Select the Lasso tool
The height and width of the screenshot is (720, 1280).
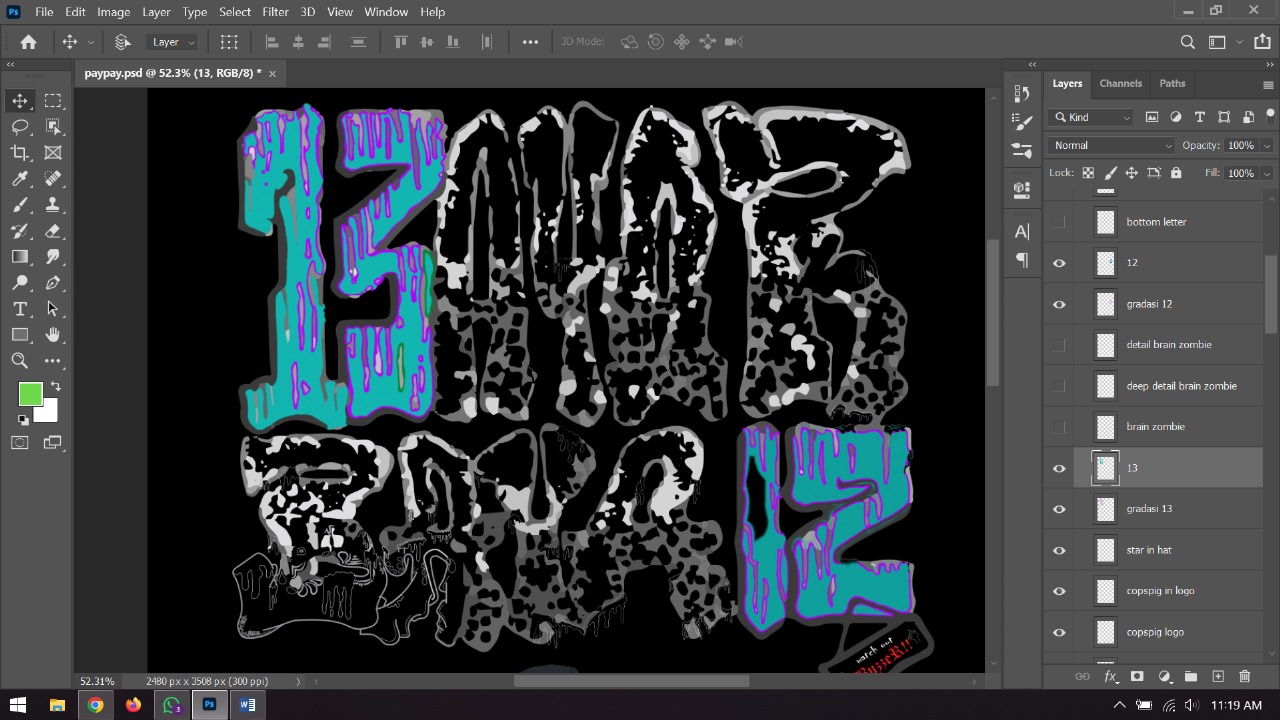pyautogui.click(x=20, y=127)
